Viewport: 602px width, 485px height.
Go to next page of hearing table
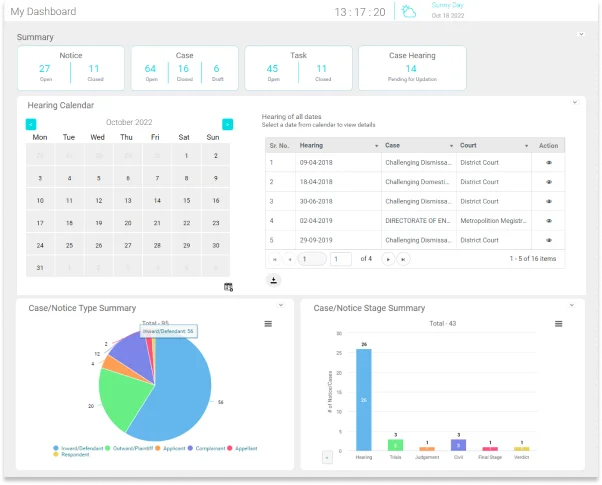click(388, 259)
